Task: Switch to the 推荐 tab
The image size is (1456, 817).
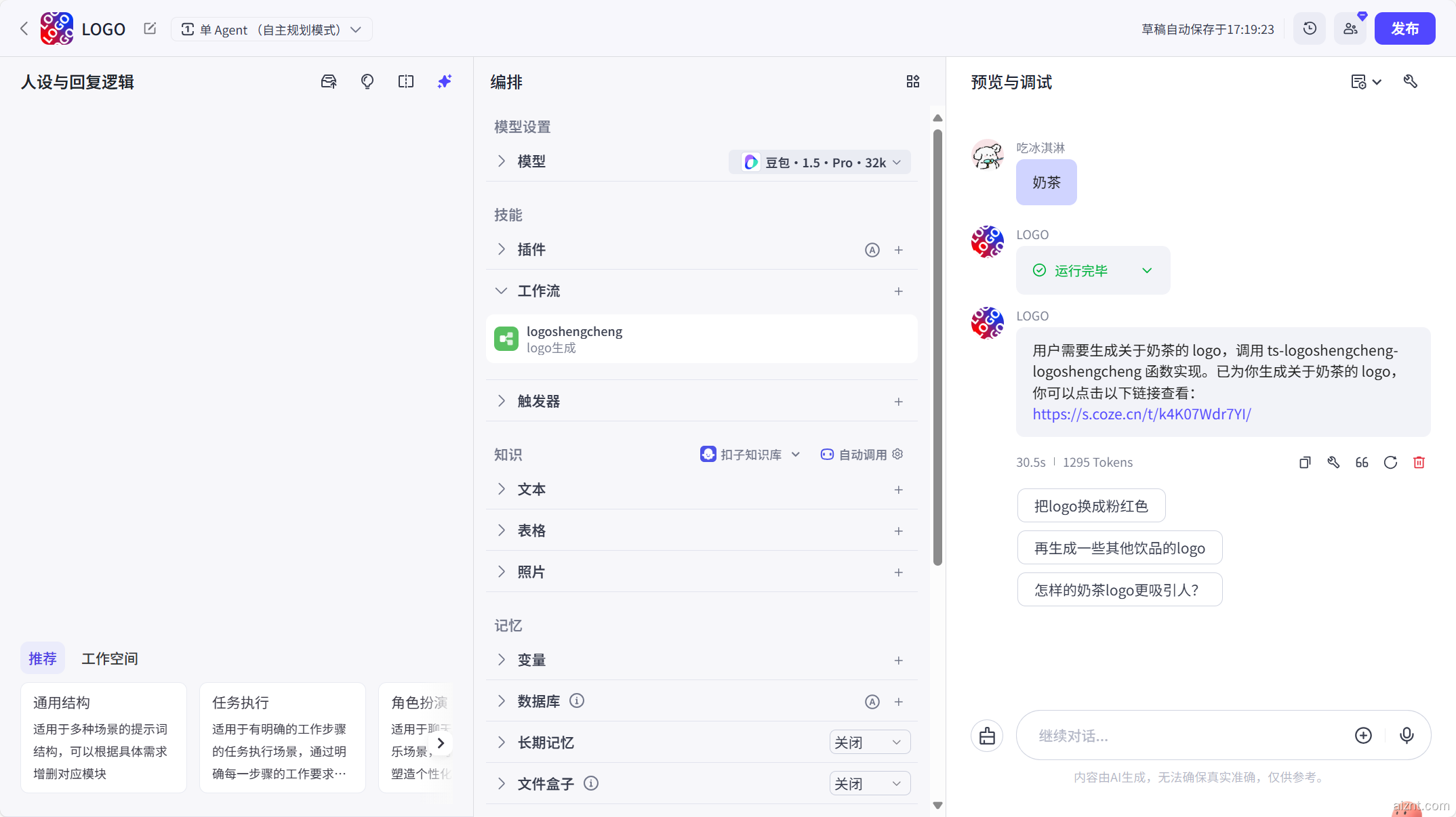Action: coord(43,658)
